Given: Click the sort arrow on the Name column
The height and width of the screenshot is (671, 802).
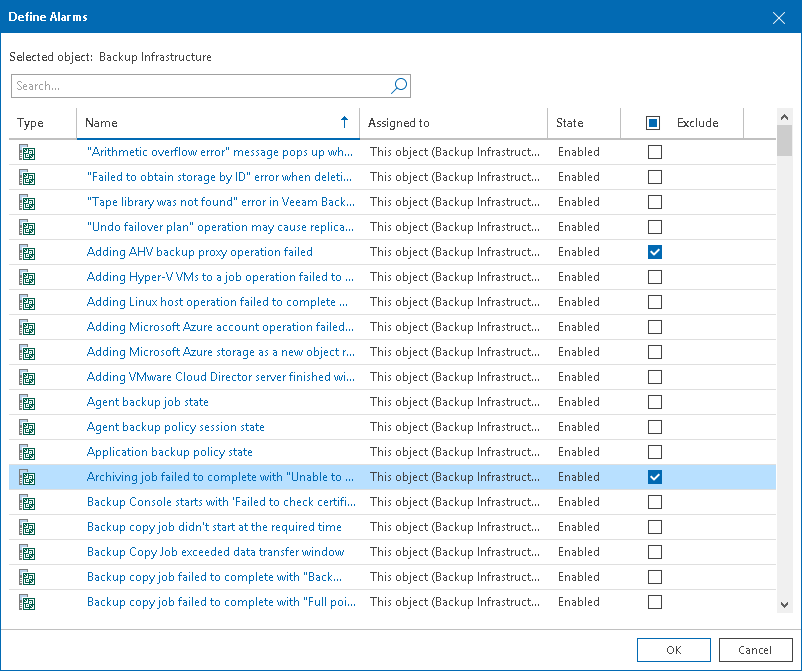Looking at the screenshot, I should click(345, 122).
